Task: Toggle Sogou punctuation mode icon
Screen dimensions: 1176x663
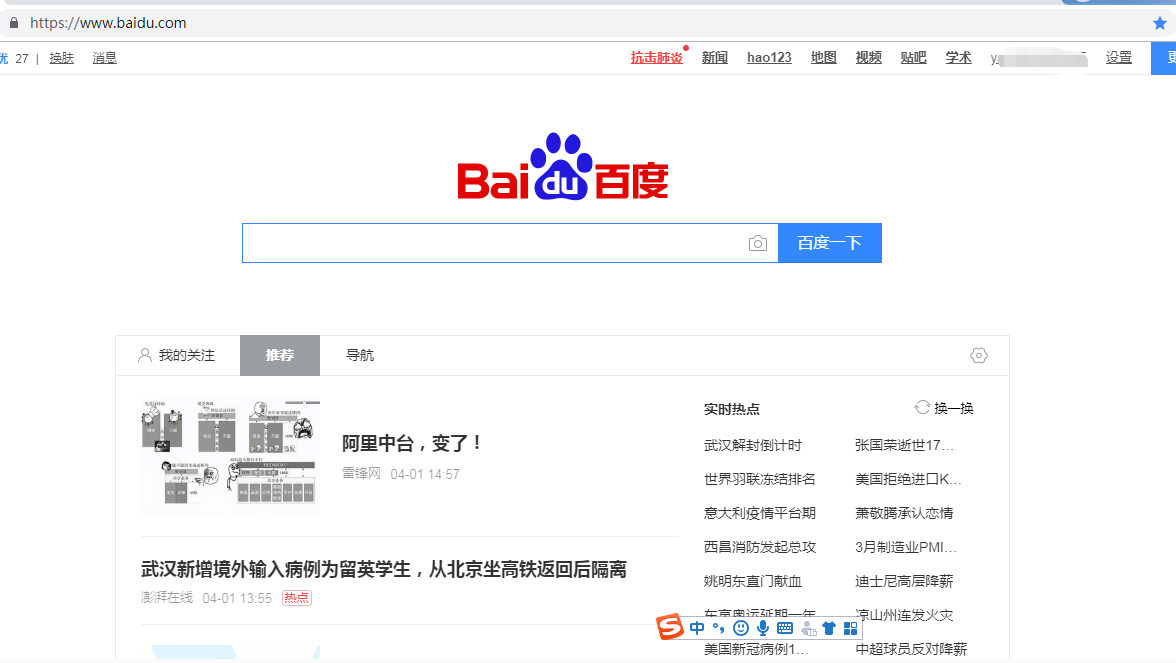Action: [x=718, y=628]
